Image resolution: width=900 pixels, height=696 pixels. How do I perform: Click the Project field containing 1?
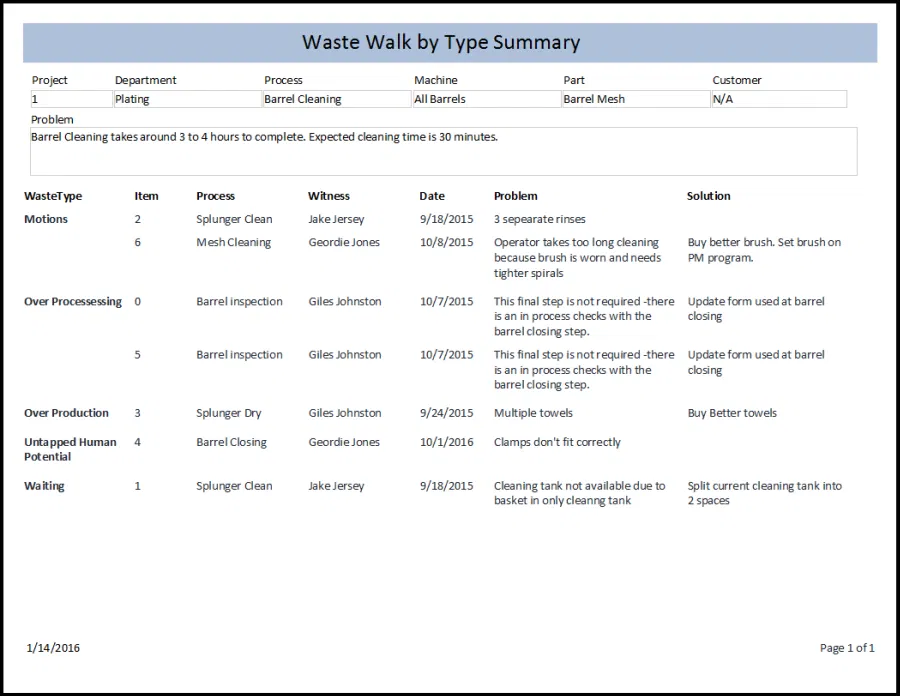70,99
